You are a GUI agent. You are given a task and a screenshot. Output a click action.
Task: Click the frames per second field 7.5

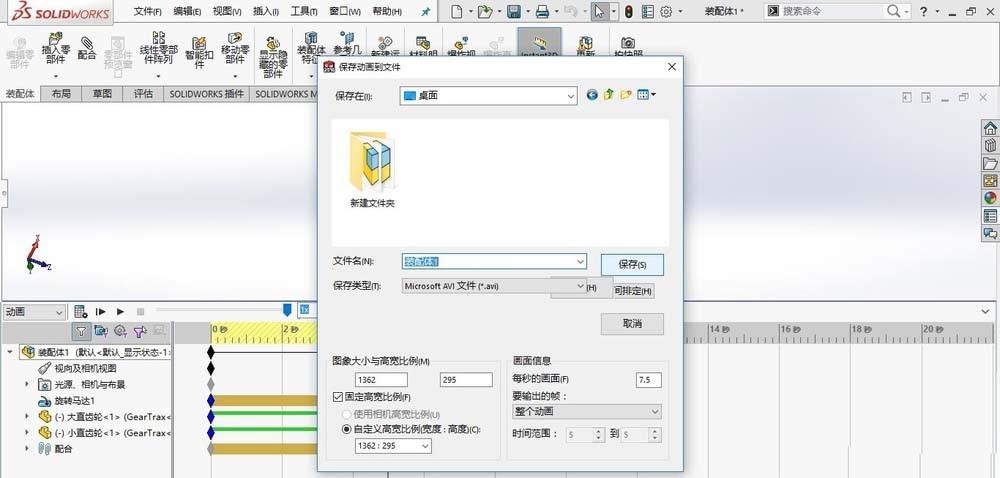(649, 380)
